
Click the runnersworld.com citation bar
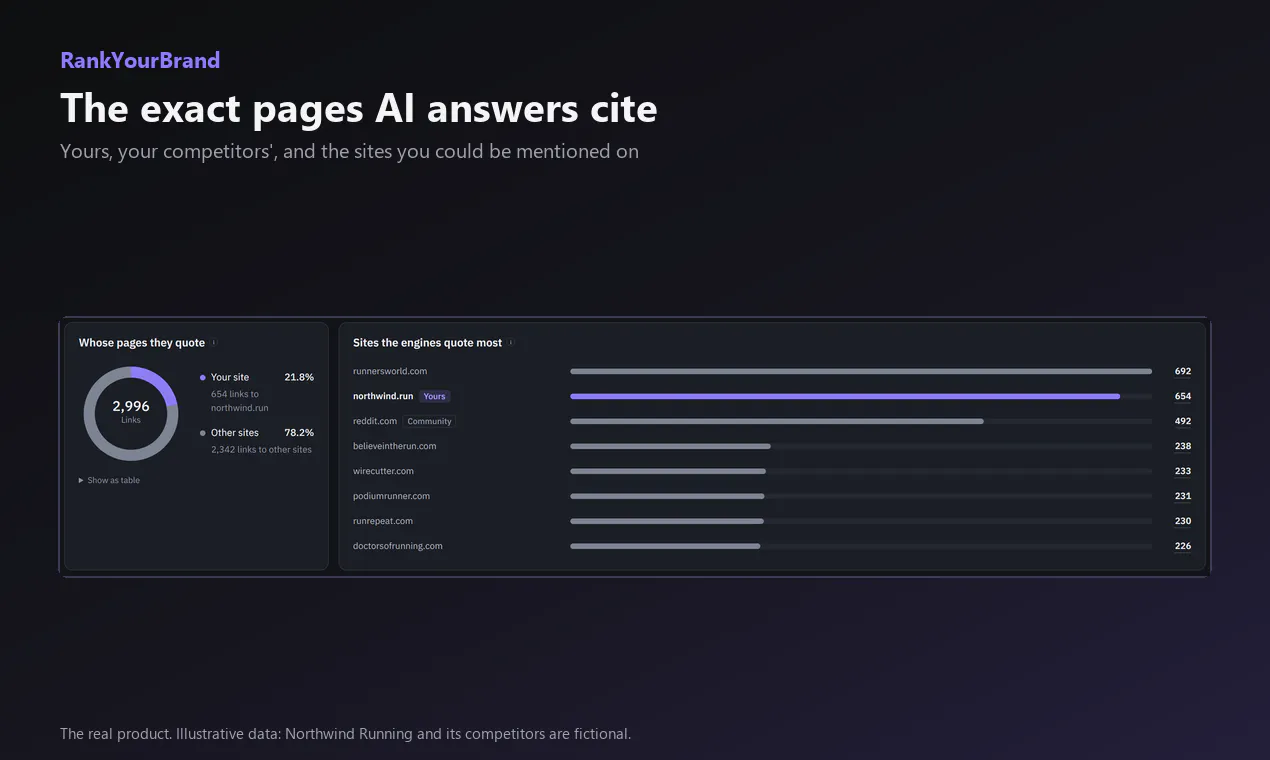[x=861, y=371]
